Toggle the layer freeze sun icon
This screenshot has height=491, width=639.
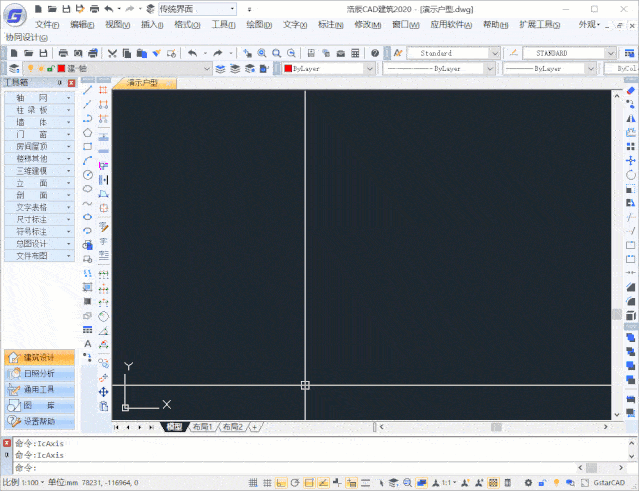(40, 69)
